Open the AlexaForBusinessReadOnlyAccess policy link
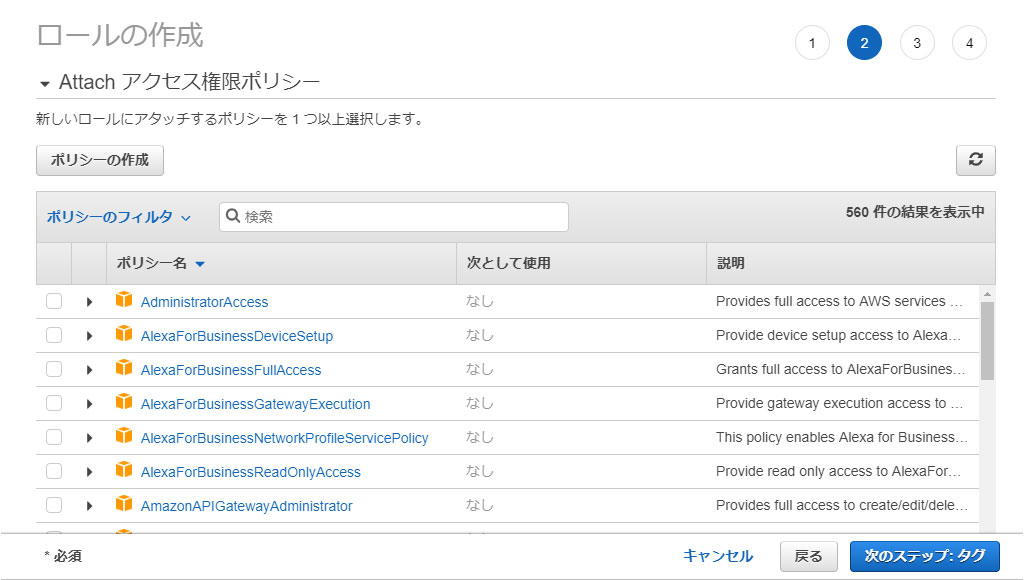 pyautogui.click(x=251, y=472)
